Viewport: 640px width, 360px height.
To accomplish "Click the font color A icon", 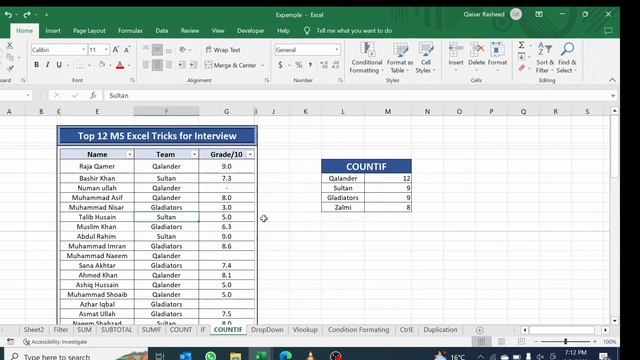I will [x=120, y=65].
